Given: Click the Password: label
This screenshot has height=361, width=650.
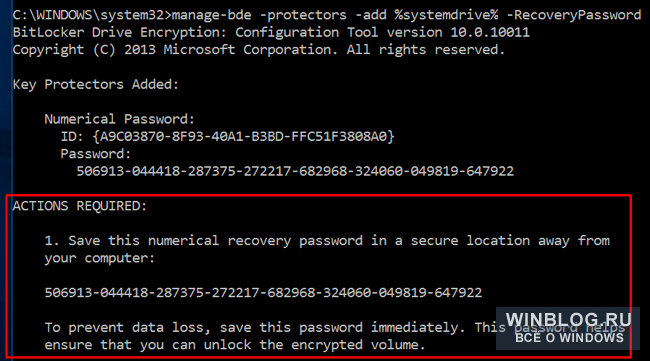Looking at the screenshot, I should pyautogui.click(x=96, y=154).
